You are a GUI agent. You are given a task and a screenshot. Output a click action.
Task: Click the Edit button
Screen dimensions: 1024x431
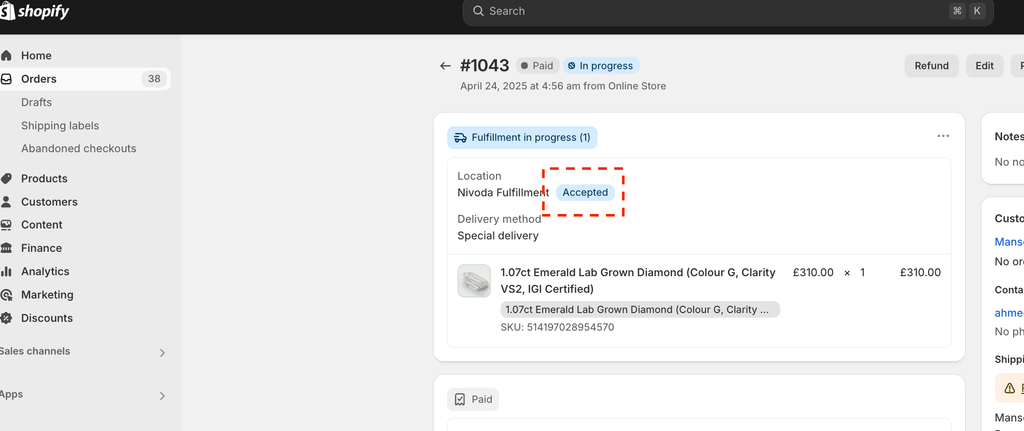pyautogui.click(x=984, y=66)
